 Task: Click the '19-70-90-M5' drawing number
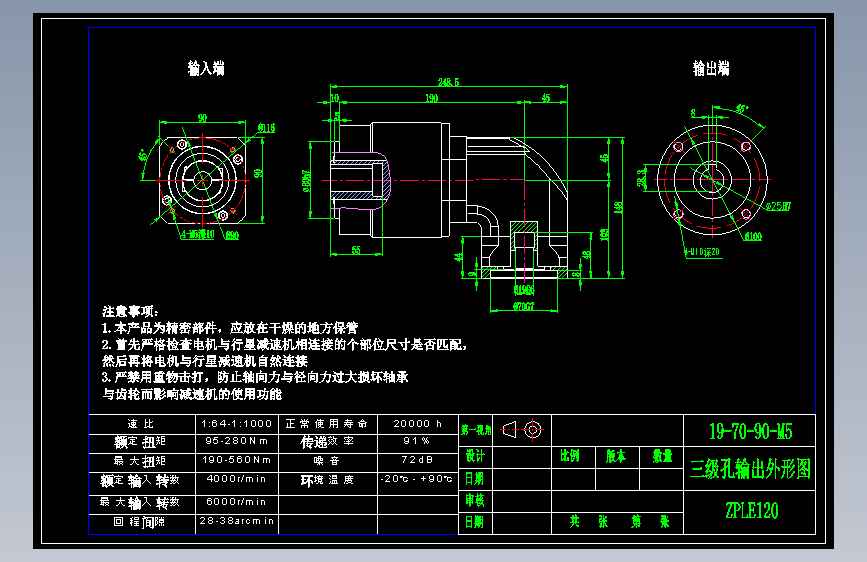pos(750,431)
